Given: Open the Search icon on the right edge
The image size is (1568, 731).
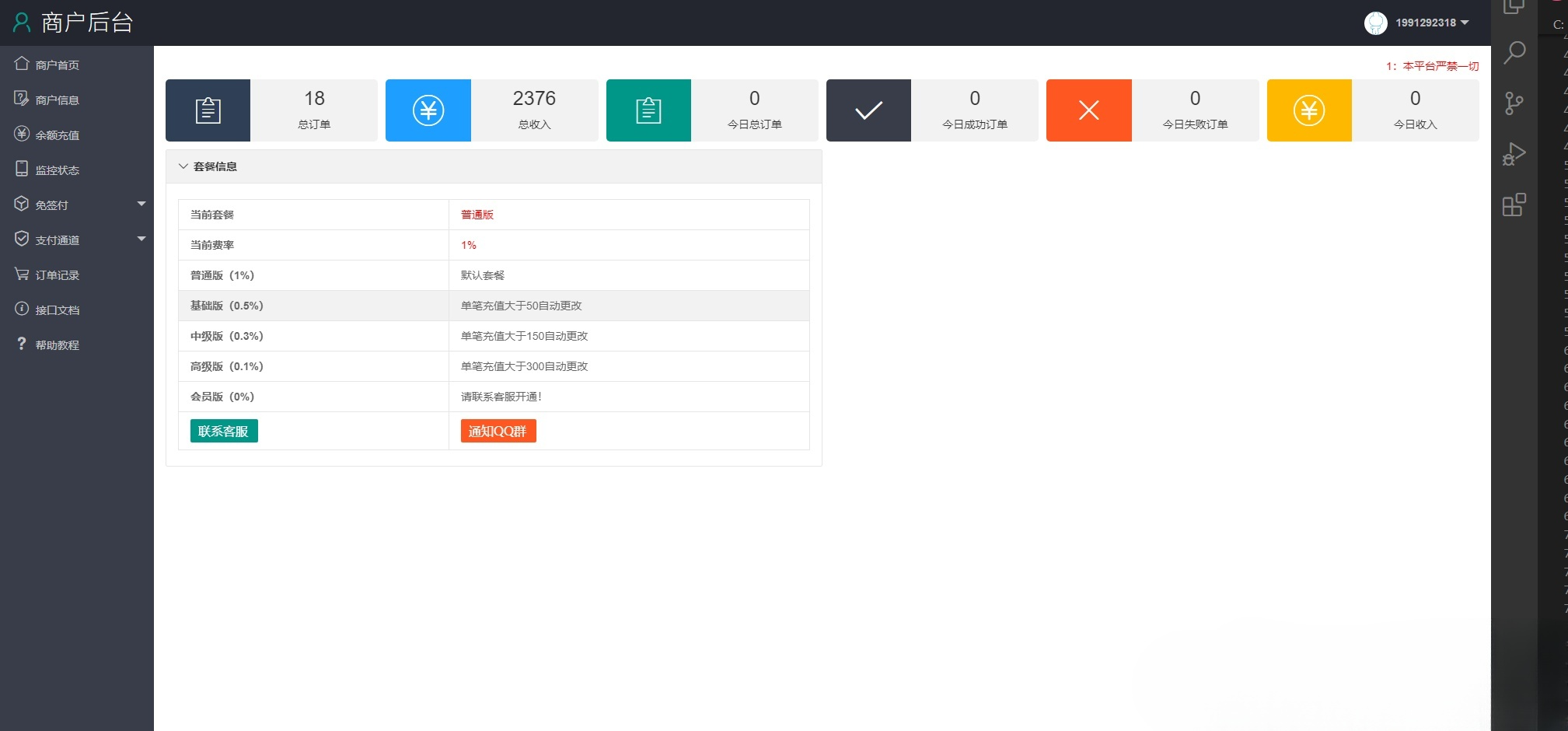Looking at the screenshot, I should tap(1514, 52).
